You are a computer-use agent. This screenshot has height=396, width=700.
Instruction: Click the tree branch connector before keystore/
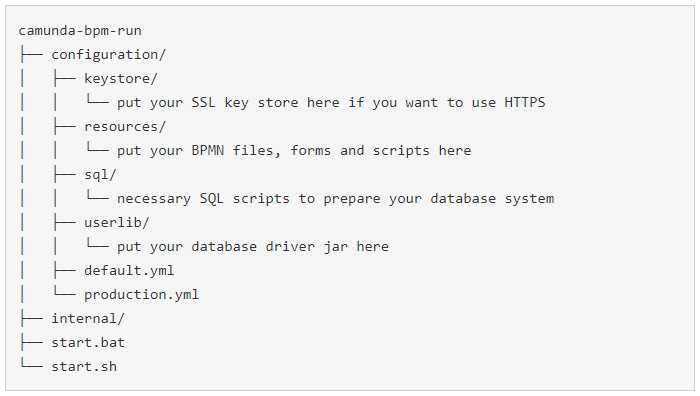[x=64, y=79]
